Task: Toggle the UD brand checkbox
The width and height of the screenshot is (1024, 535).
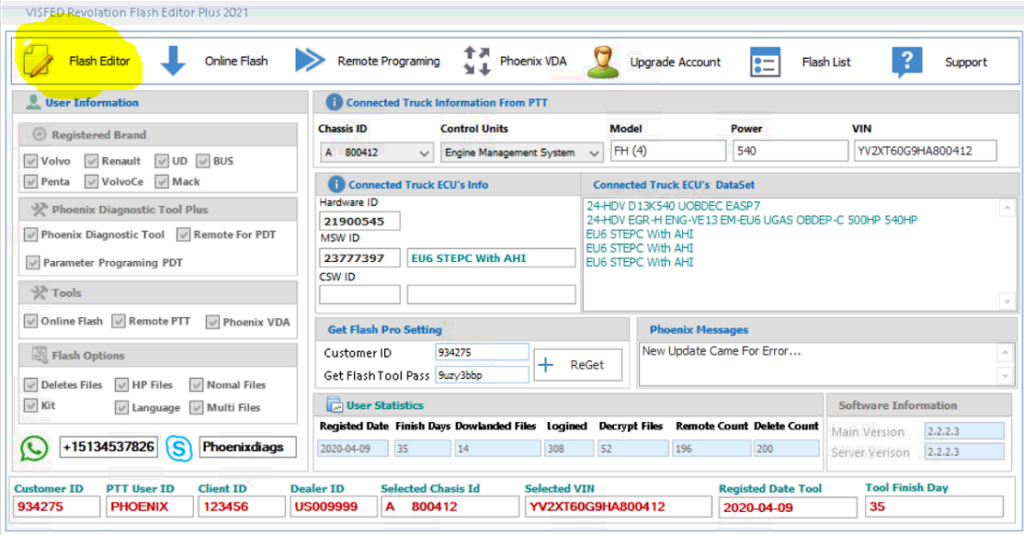Action: click(162, 161)
